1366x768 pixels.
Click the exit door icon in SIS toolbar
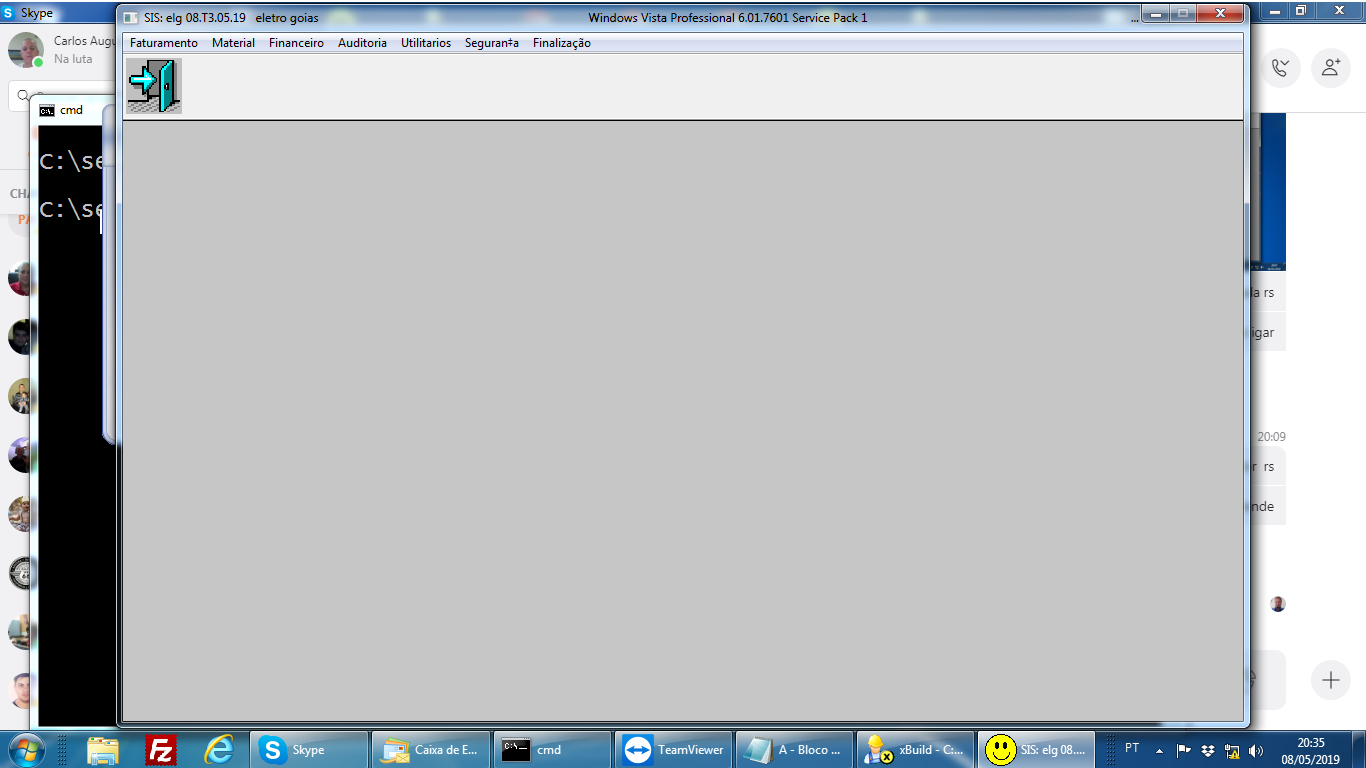154,85
